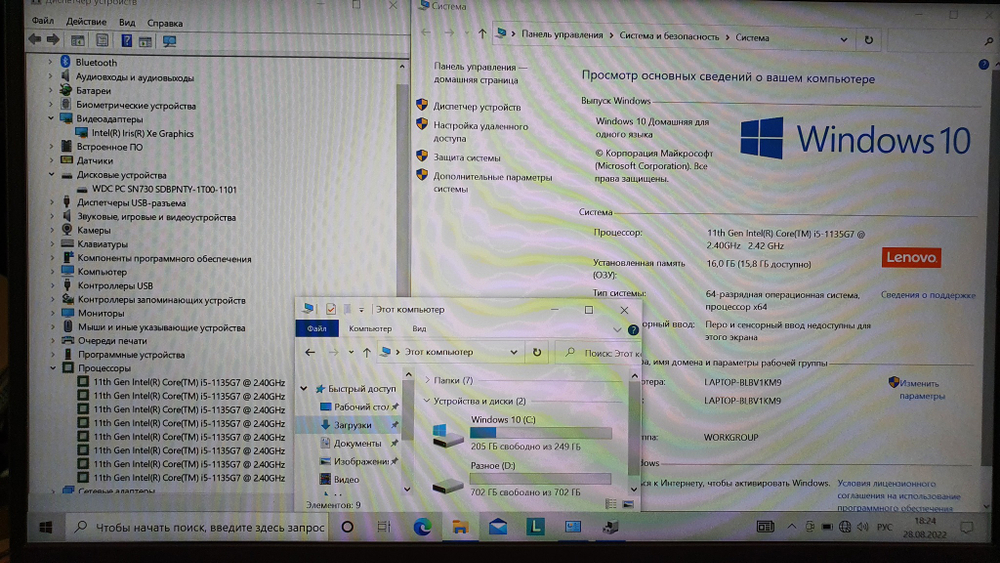
Task: Open the address bar dropdown in System window
Action: (844, 40)
